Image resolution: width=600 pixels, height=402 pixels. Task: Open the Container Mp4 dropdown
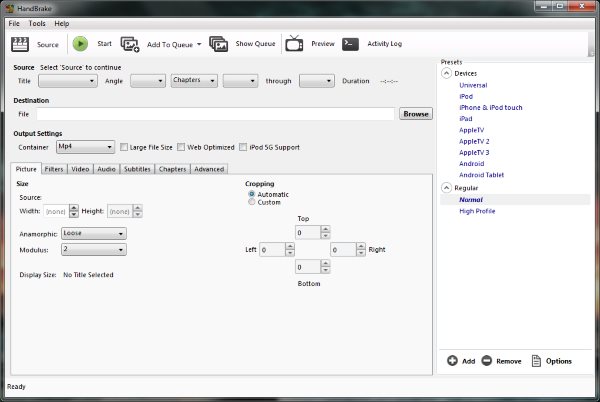(85, 147)
